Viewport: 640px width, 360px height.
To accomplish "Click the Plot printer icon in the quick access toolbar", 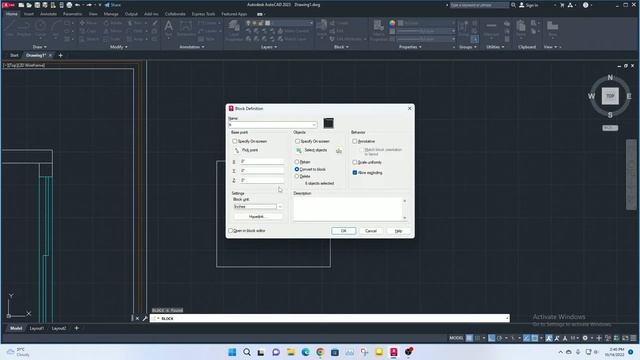I will [69, 5].
